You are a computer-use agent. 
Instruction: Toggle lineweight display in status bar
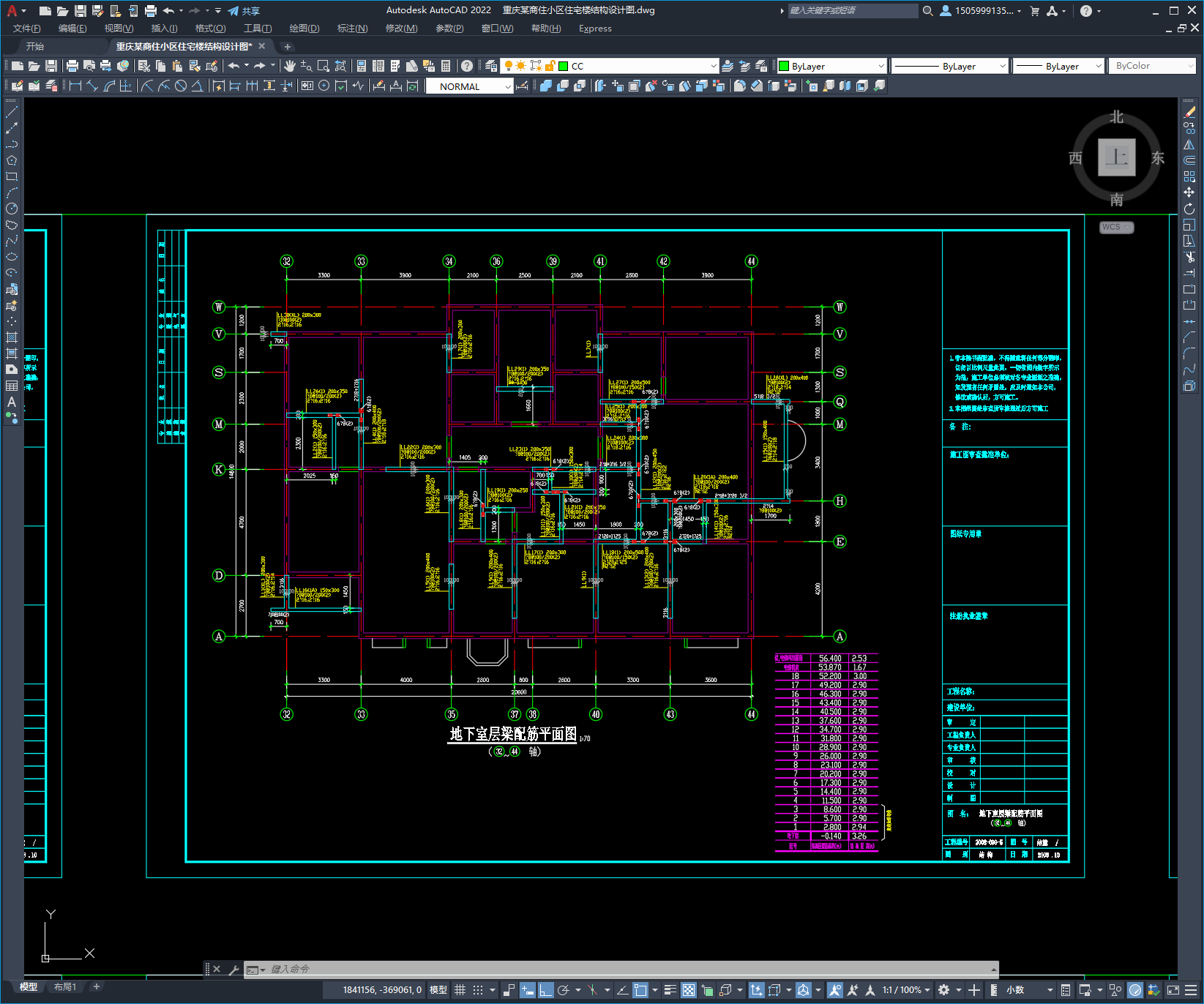pyautogui.click(x=670, y=990)
